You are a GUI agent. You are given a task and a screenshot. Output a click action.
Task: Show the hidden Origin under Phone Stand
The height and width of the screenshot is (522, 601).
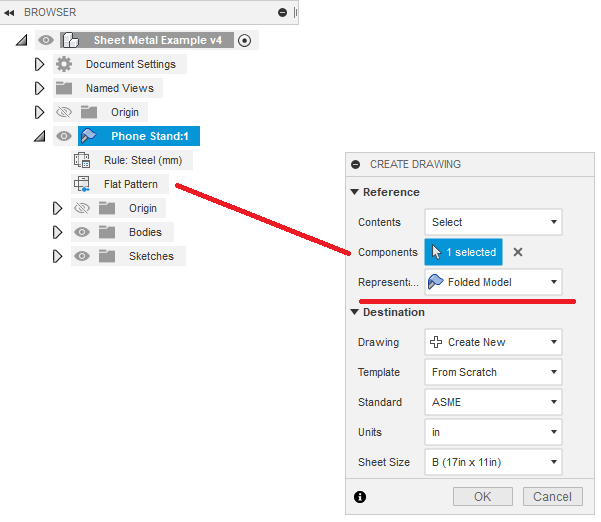(82, 208)
